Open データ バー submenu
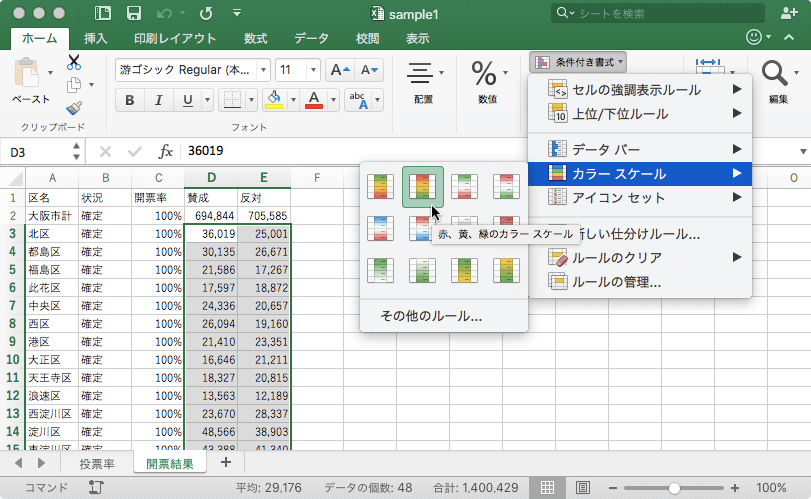Image resolution: width=811 pixels, height=499 pixels. (640, 149)
